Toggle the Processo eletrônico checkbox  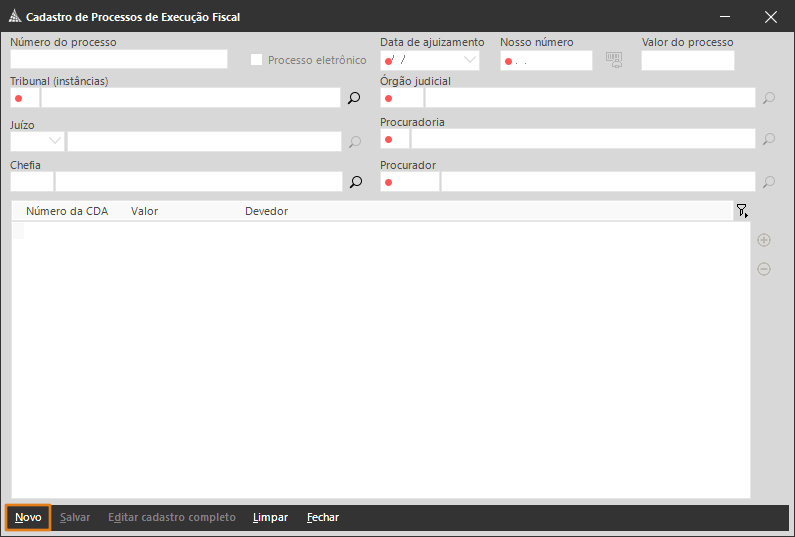coord(257,60)
